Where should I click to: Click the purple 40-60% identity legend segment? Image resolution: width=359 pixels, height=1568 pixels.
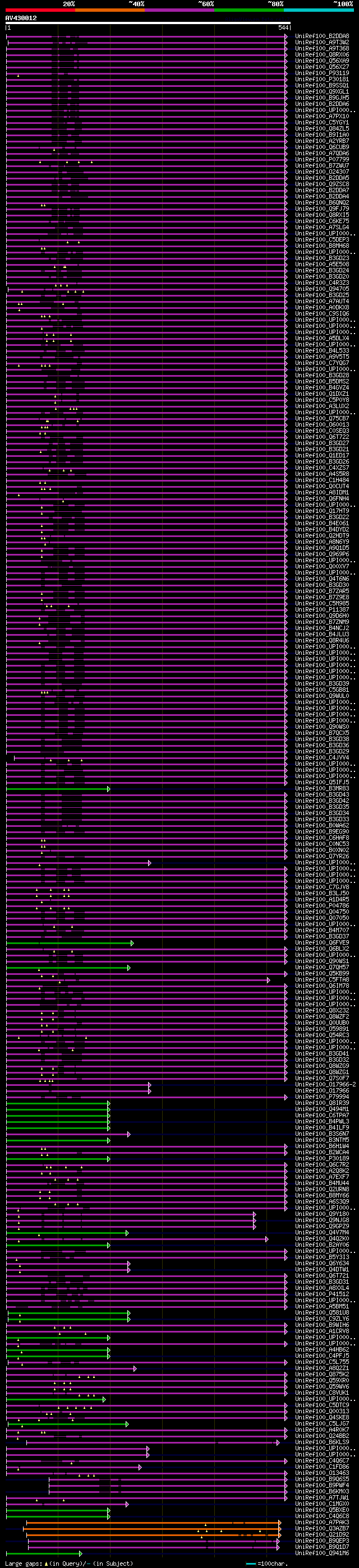(x=179, y=10)
